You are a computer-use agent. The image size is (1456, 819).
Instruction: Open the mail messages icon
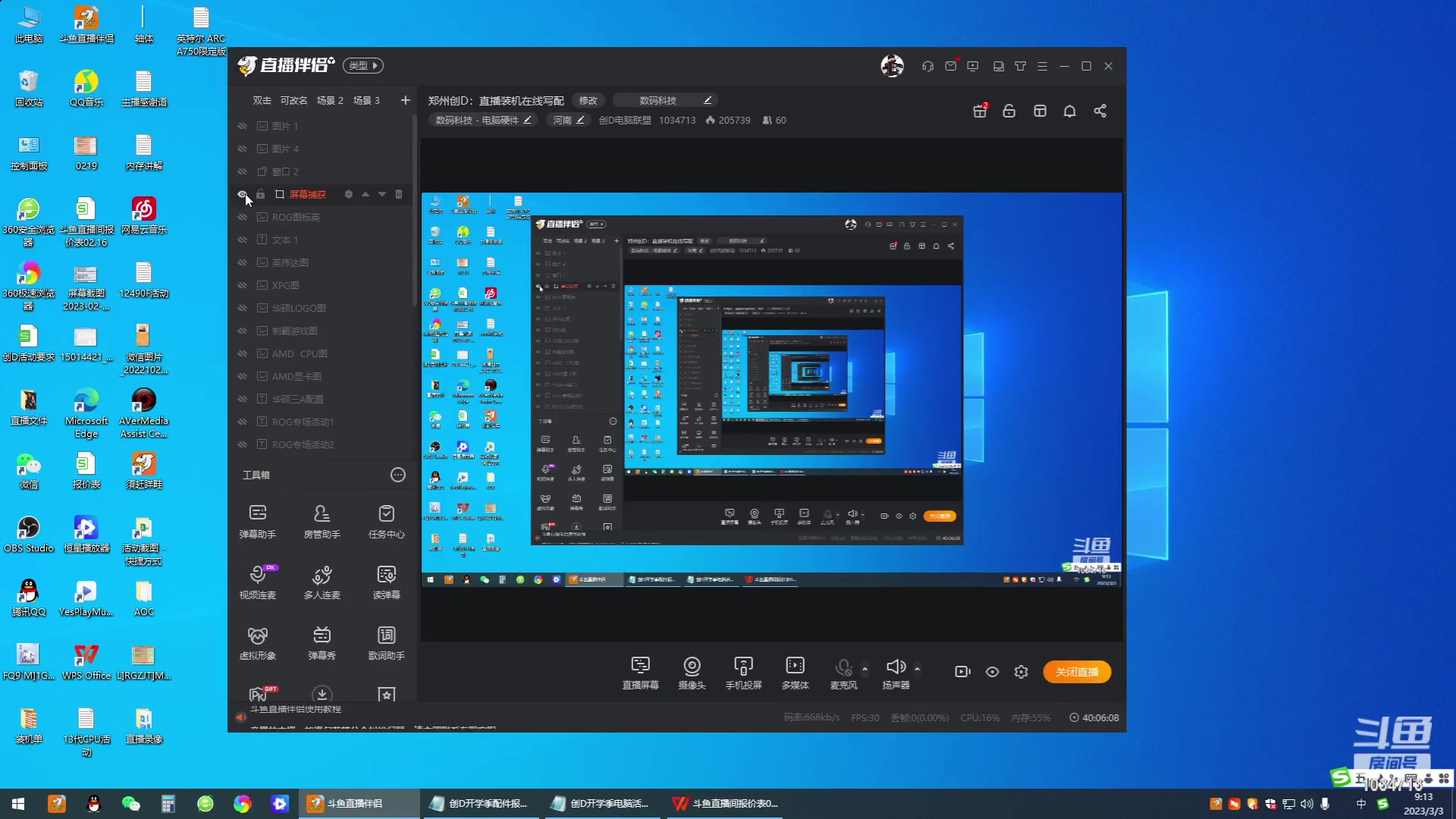coord(951,66)
